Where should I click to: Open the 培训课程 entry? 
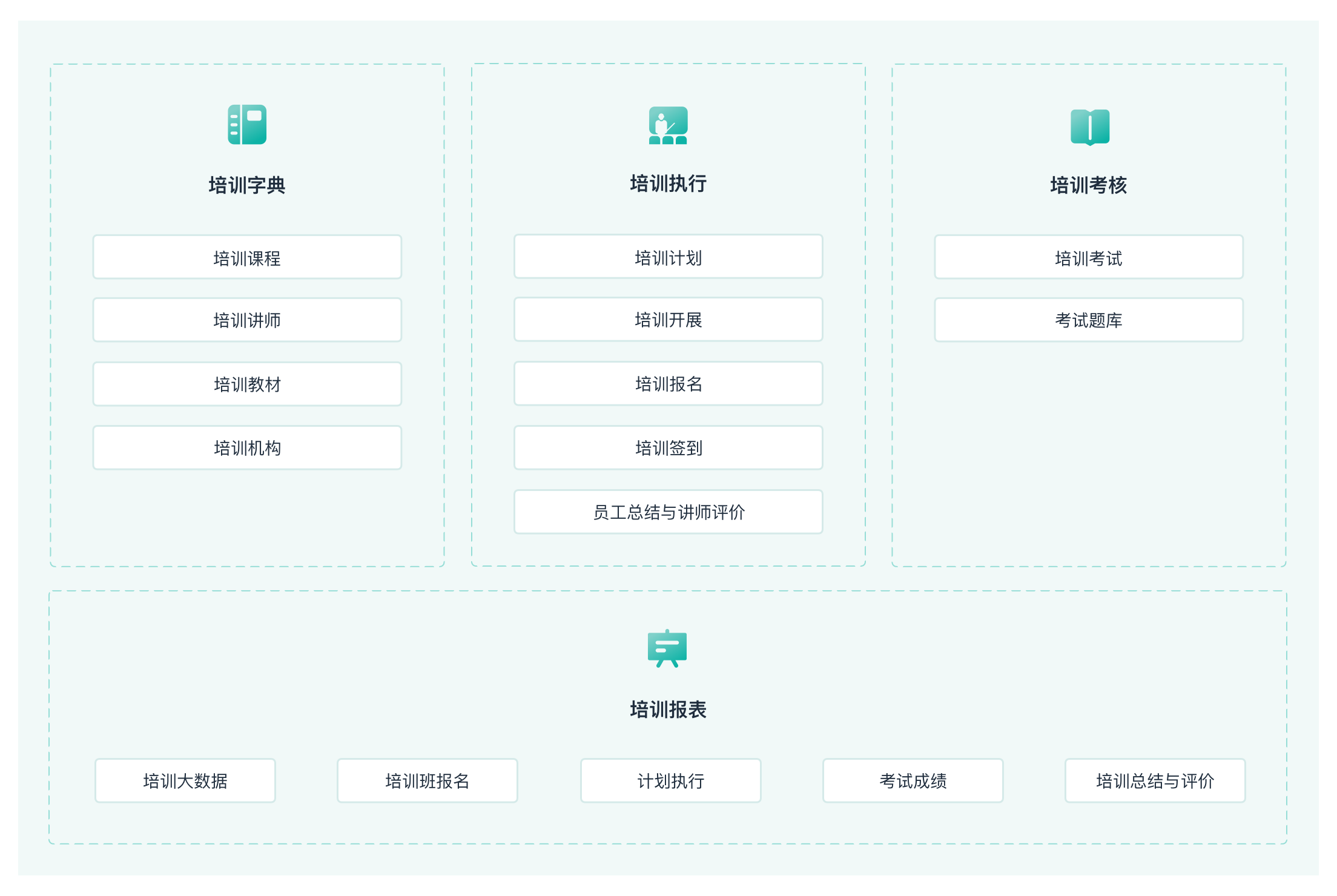coord(247,258)
